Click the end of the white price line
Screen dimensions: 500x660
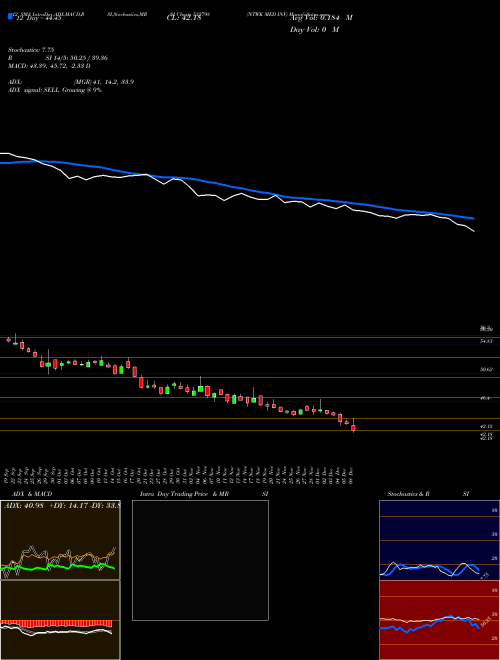[474, 231]
